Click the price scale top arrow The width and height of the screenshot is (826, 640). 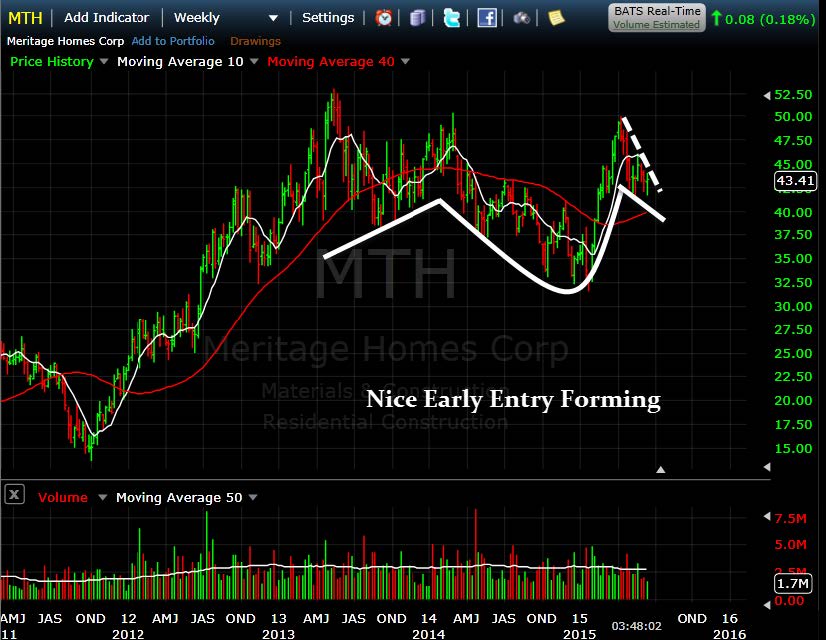[x=767, y=95]
